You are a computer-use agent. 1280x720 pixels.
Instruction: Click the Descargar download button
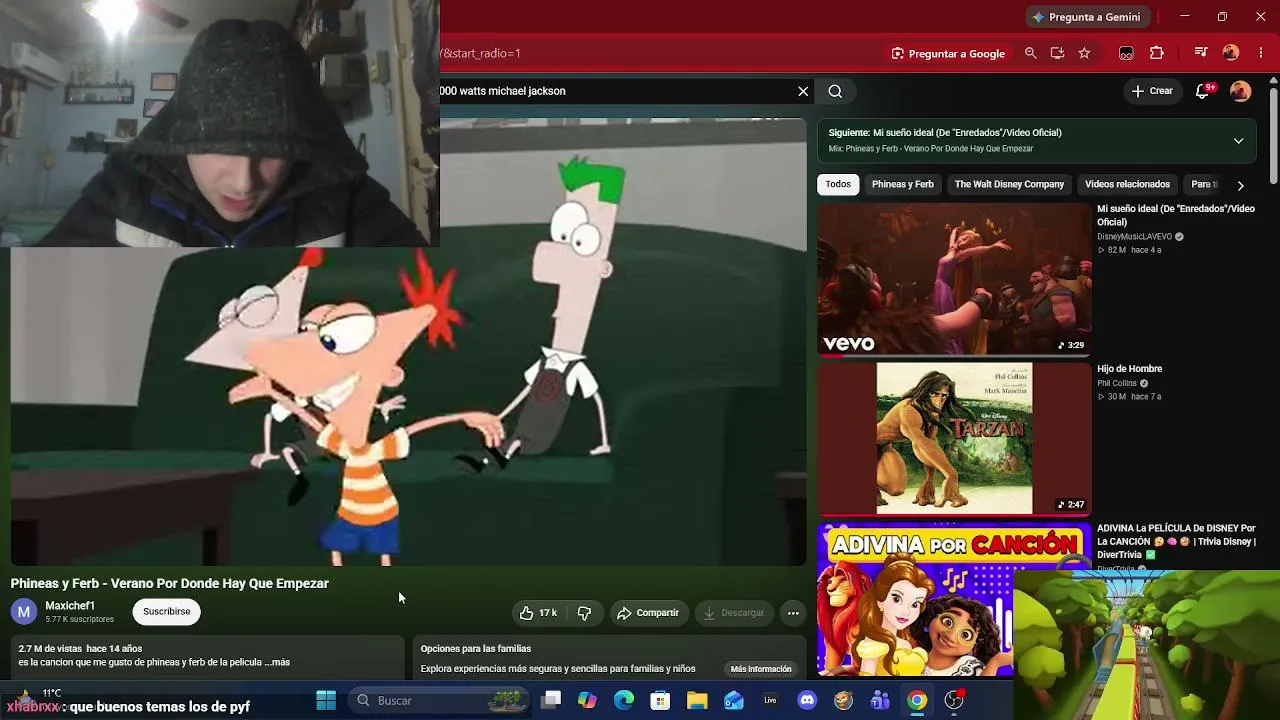coord(733,613)
